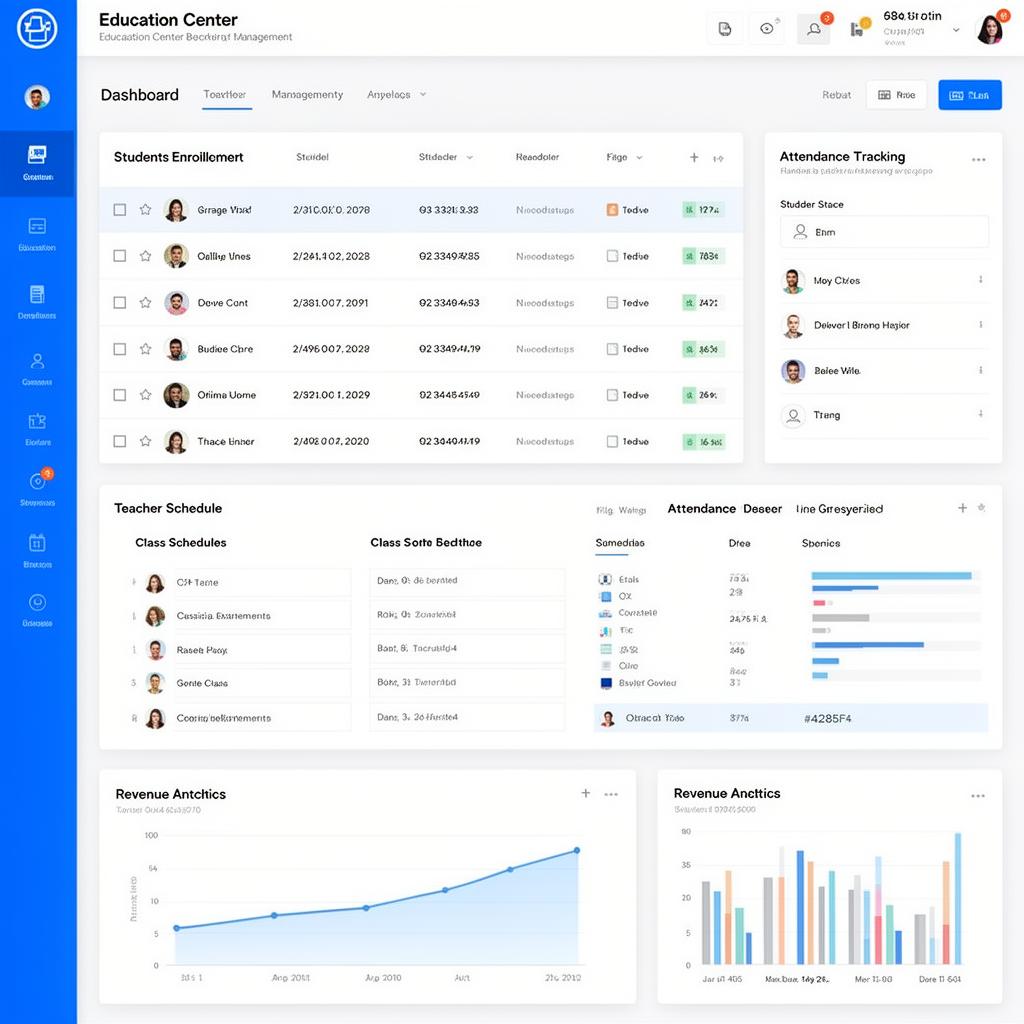This screenshot has height=1024, width=1024.
Task: Open the smiley face sidebar icon
Action: 37,602
